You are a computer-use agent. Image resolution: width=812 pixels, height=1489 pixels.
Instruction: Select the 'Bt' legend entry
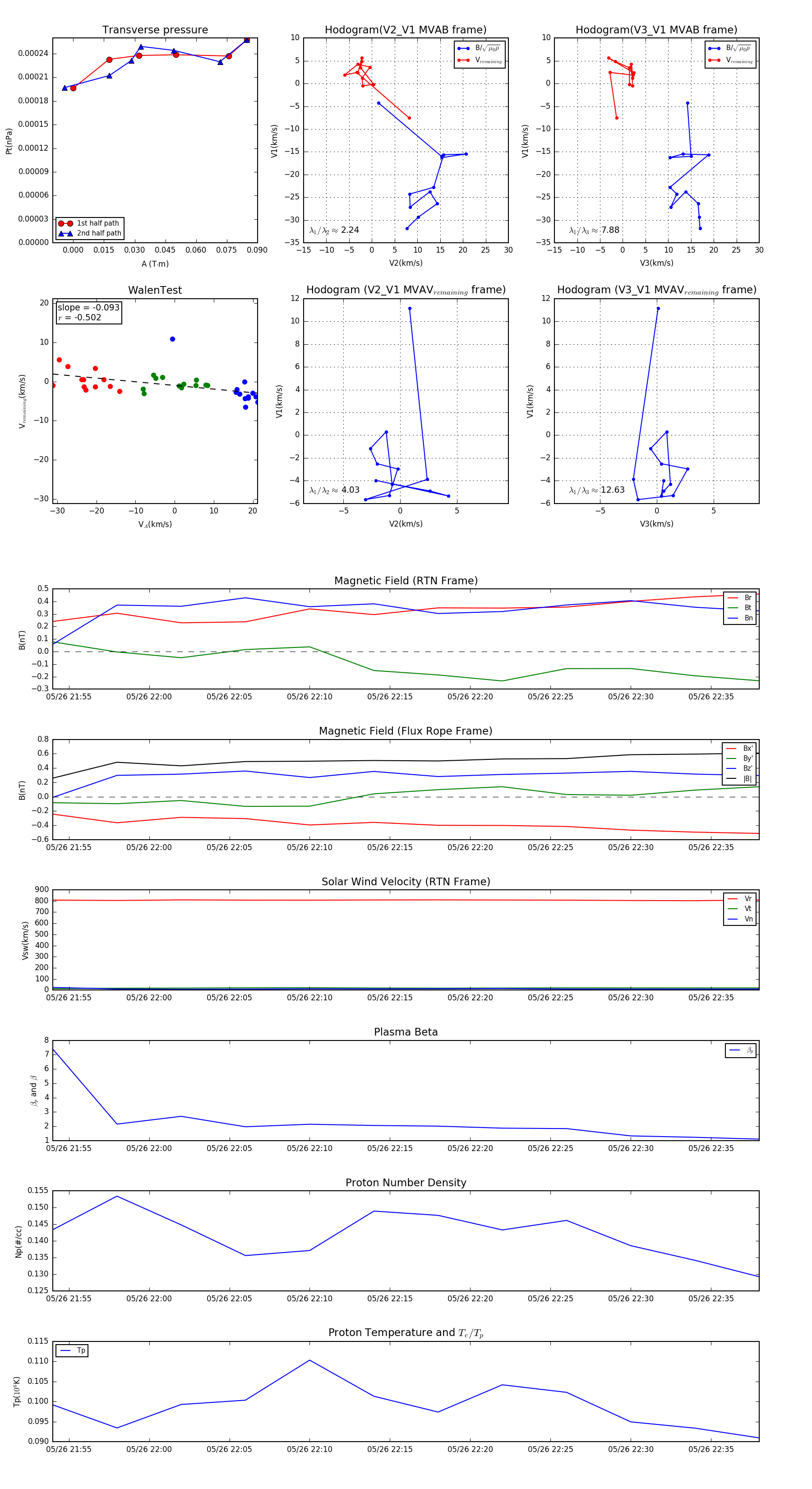point(740,608)
